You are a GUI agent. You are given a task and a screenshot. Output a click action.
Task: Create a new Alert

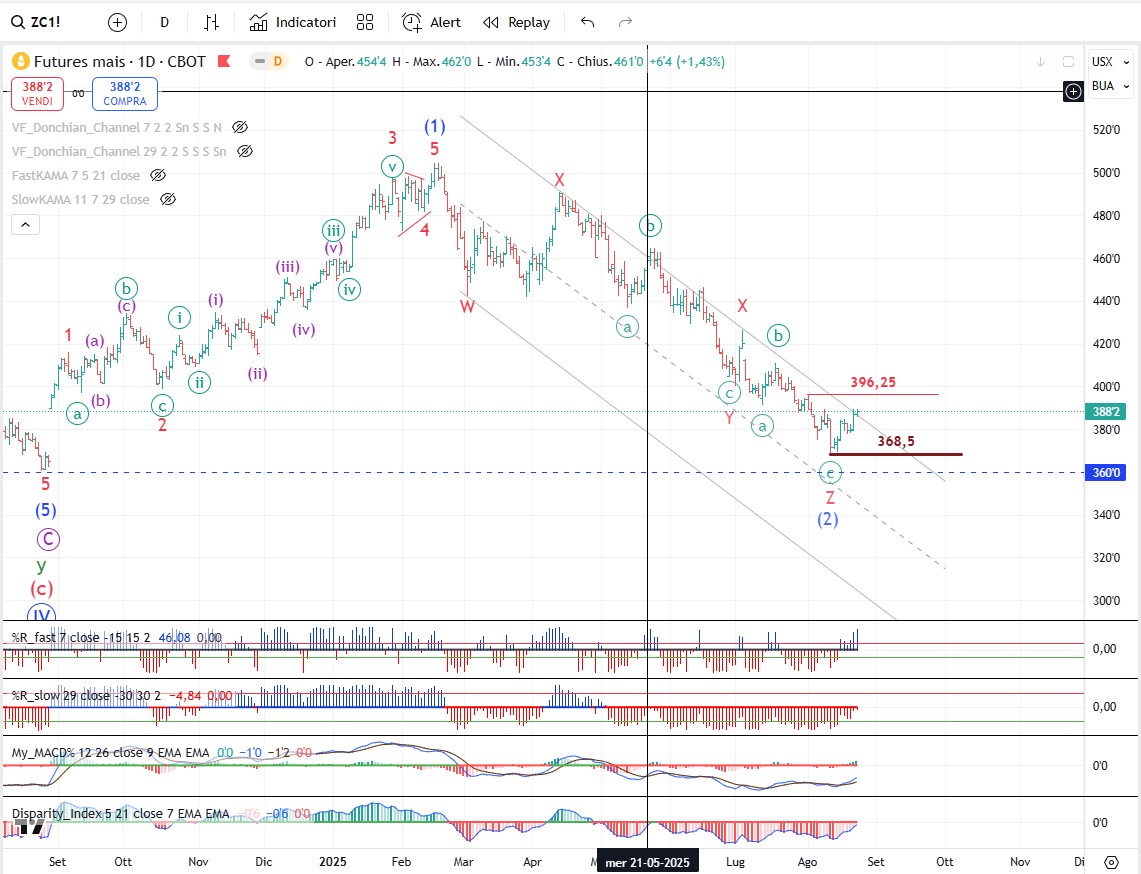pos(432,22)
